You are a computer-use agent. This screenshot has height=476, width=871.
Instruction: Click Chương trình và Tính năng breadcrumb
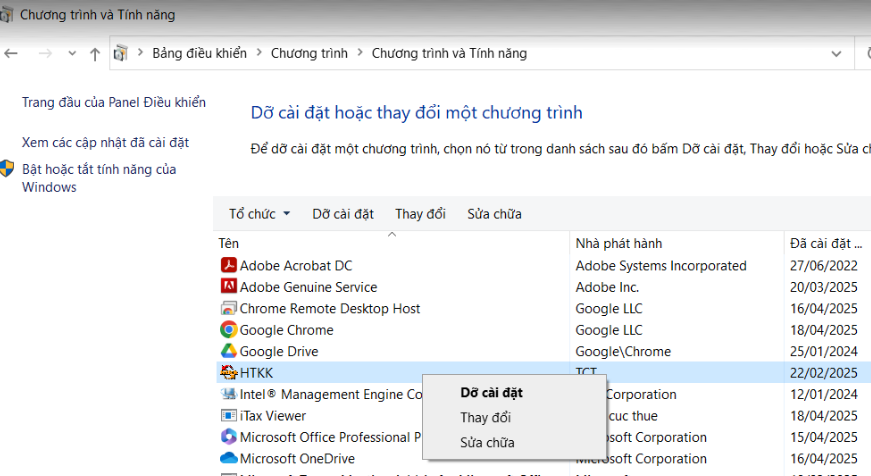coord(449,53)
